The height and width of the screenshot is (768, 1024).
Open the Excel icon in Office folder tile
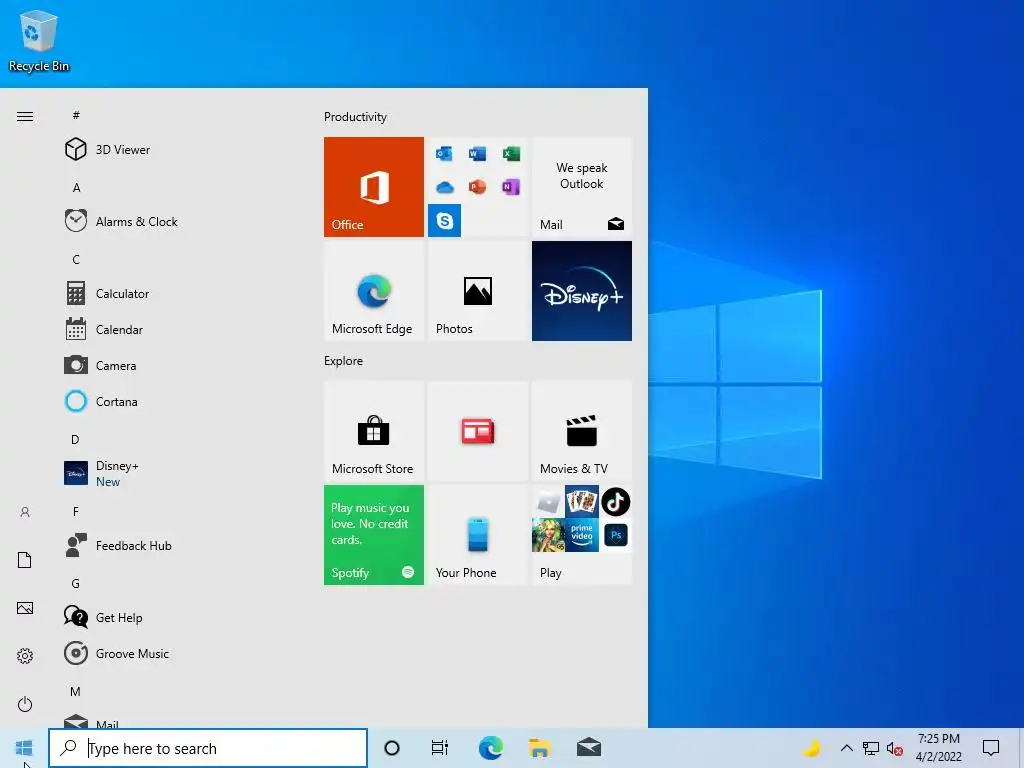511,153
